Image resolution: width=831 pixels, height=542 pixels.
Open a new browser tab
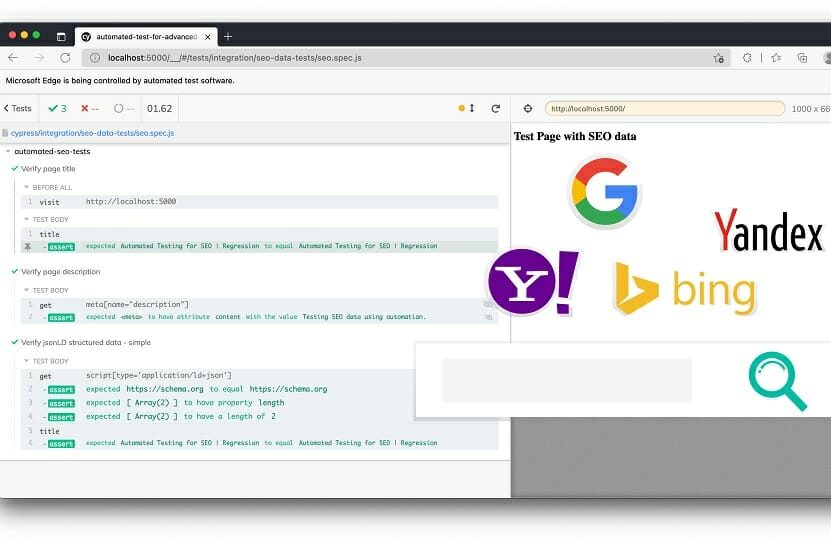pyautogui.click(x=228, y=36)
